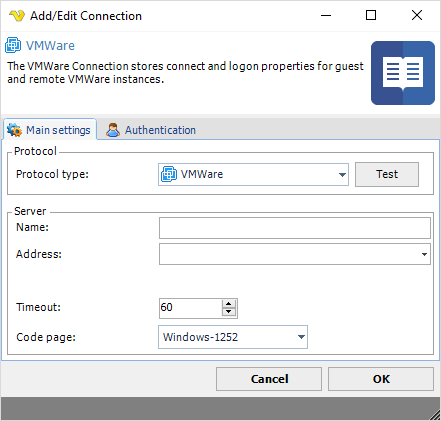Click the server Name input field

(x=295, y=228)
